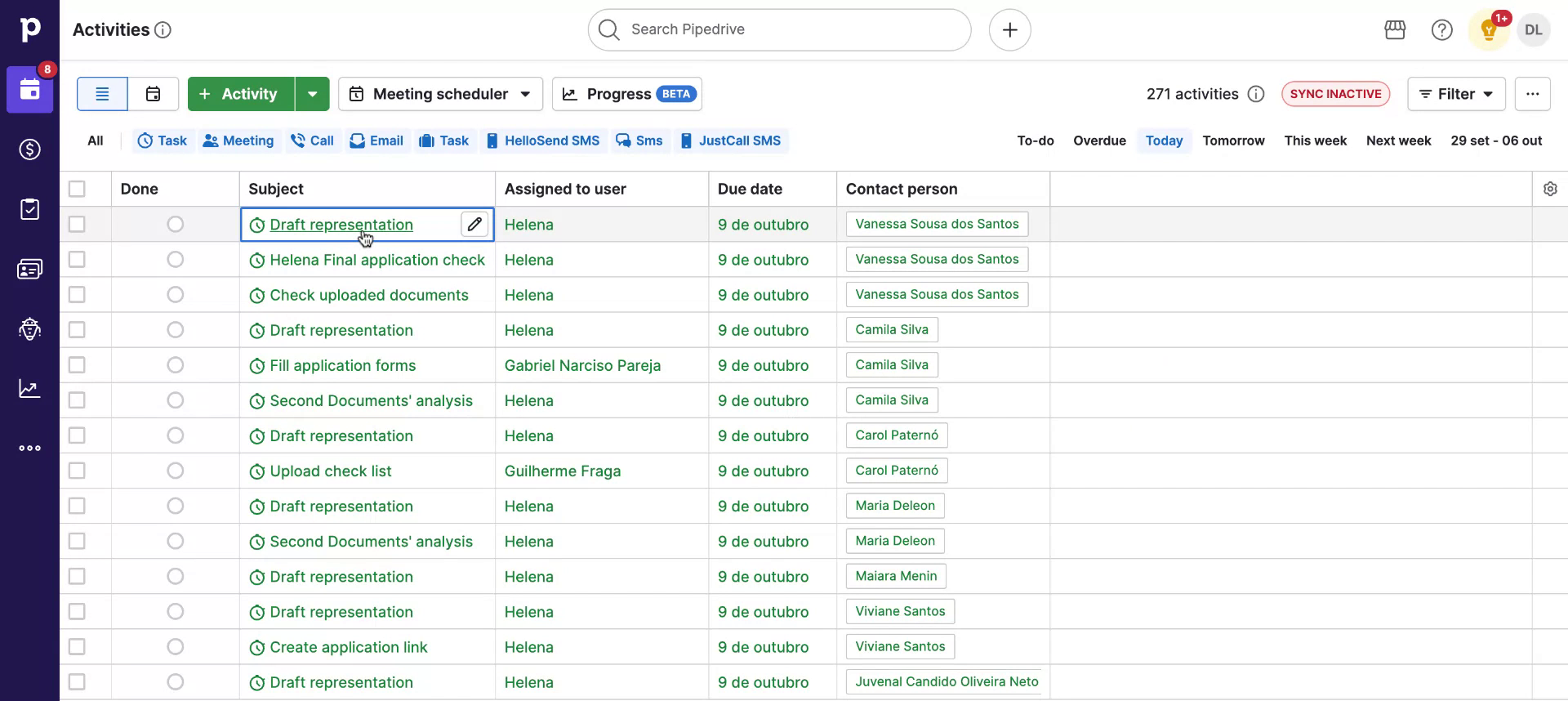Click the quick add plus button
The height and width of the screenshot is (701, 1568).
click(x=1009, y=30)
